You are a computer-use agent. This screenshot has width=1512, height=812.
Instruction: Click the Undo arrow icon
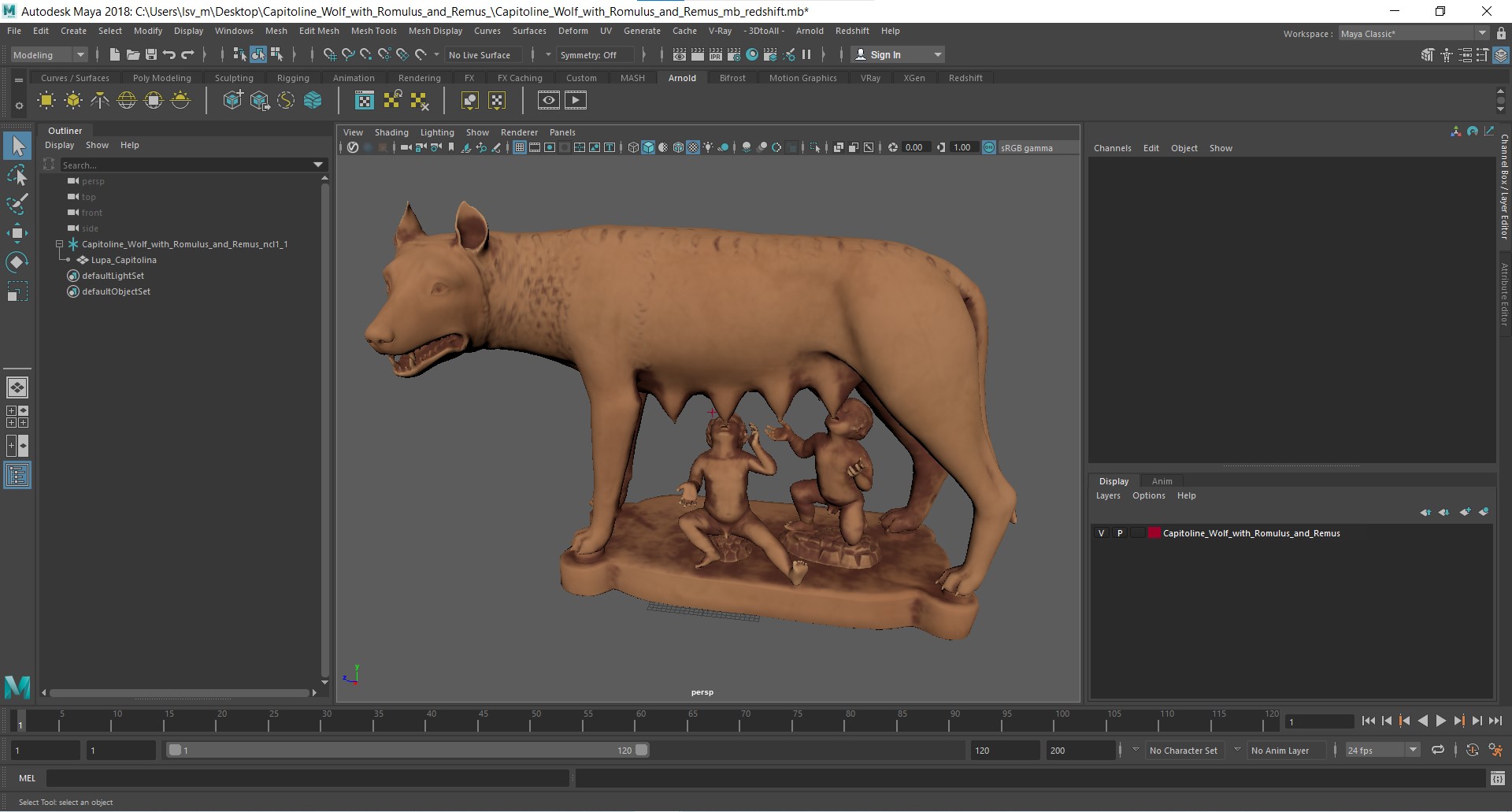click(169, 54)
